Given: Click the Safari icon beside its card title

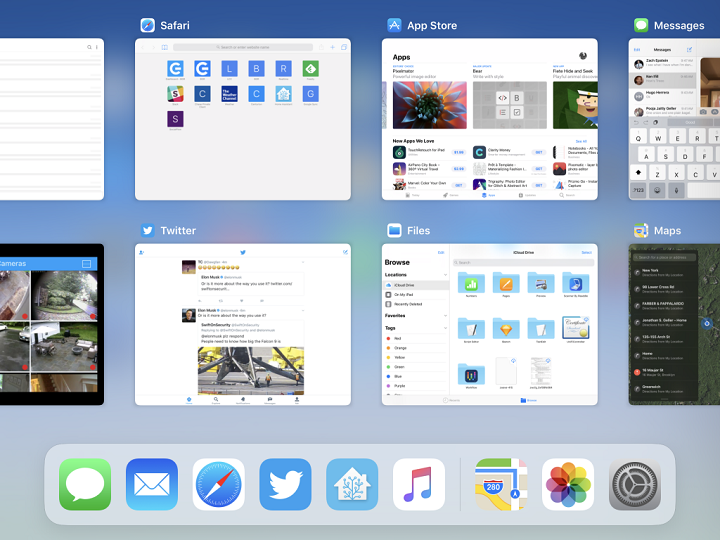Looking at the screenshot, I should [x=147, y=25].
